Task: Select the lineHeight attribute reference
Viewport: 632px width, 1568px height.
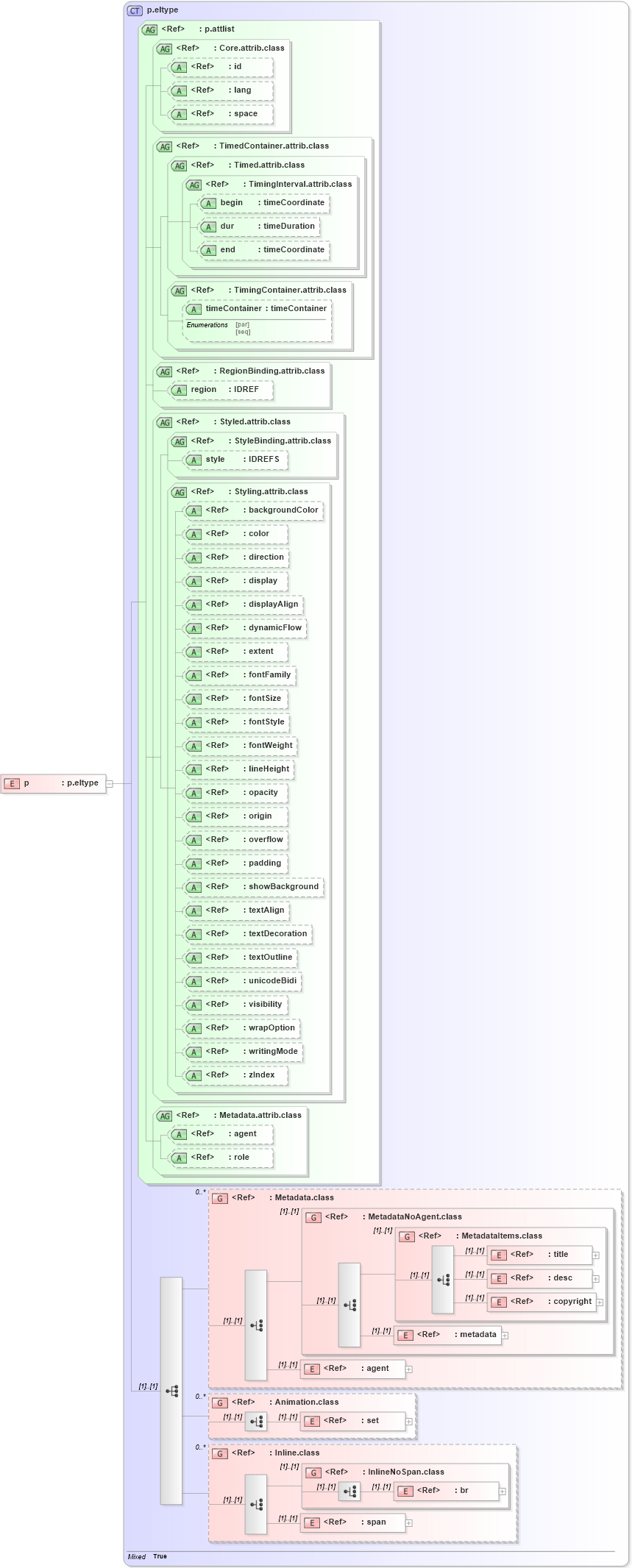Action: [238, 769]
